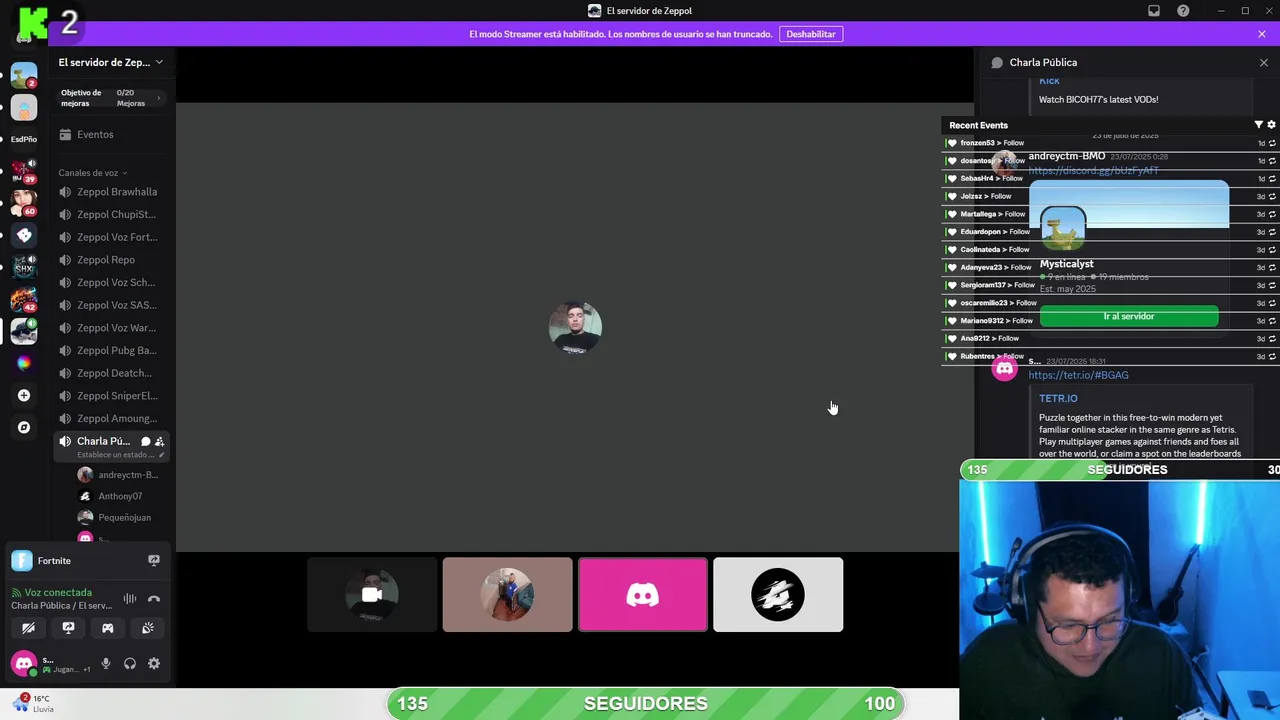
Task: Toggle camera on in voice panel
Action: pos(28,628)
